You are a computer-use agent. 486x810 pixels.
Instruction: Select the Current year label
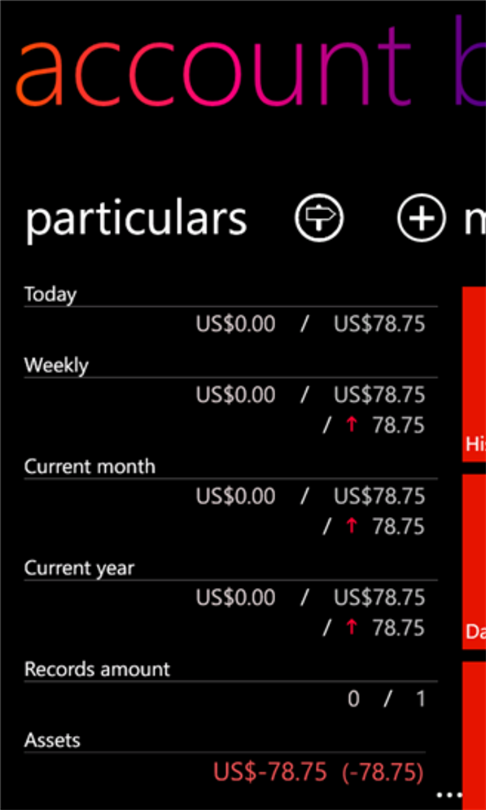pyautogui.click(x=80, y=568)
